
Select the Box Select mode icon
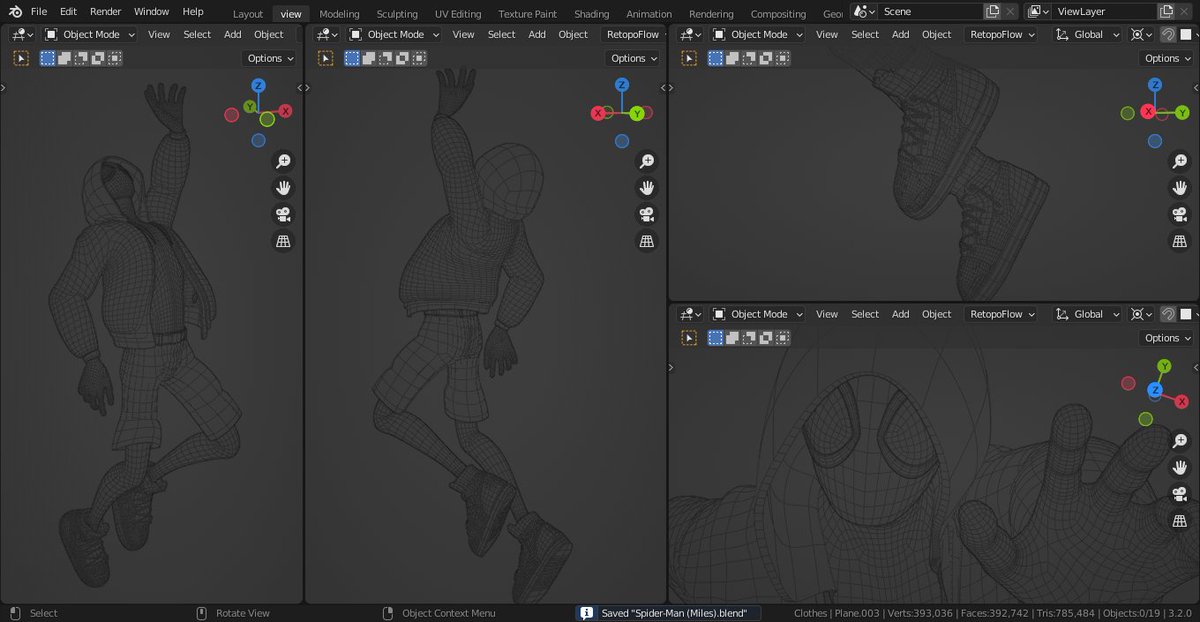48,58
